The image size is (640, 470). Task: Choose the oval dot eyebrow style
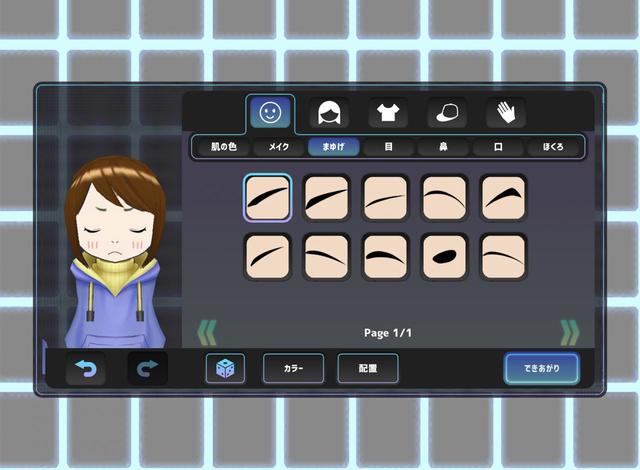pyautogui.click(x=444, y=257)
